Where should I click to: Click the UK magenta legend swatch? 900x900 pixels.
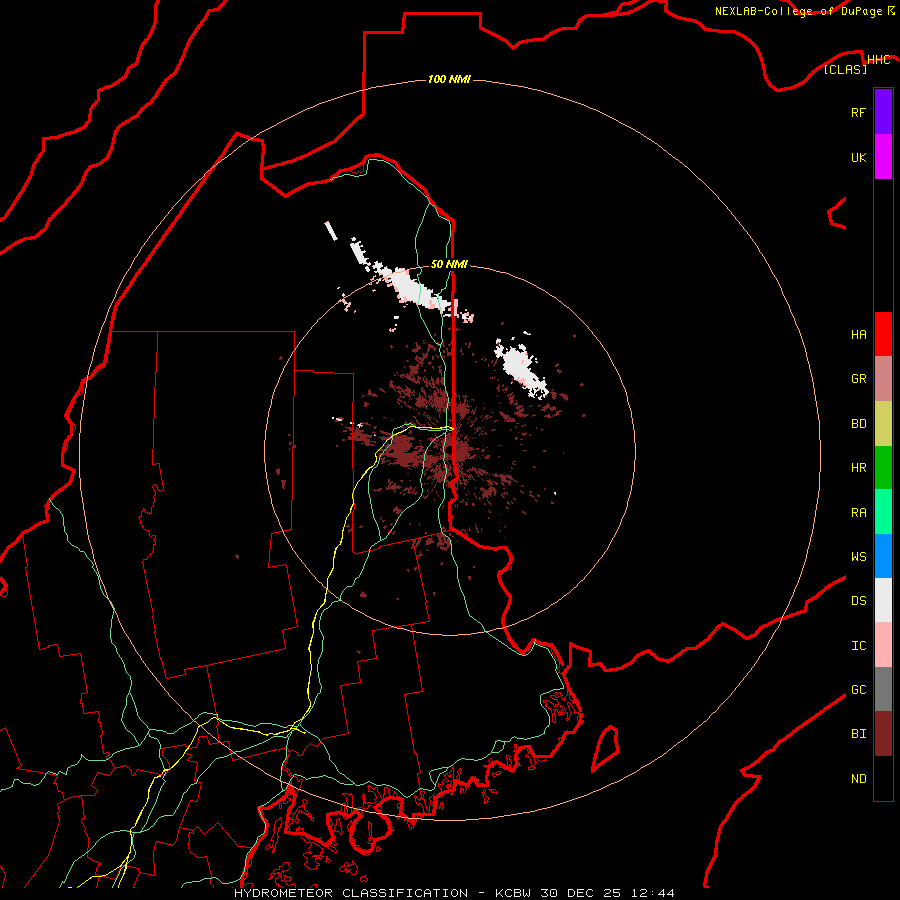coord(883,157)
